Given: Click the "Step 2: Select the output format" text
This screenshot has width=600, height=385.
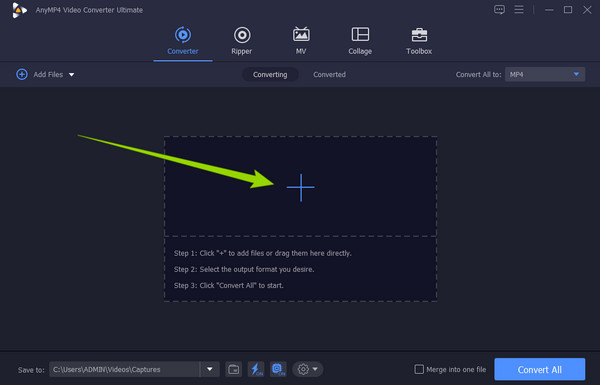Looking at the screenshot, I should 244,269.
